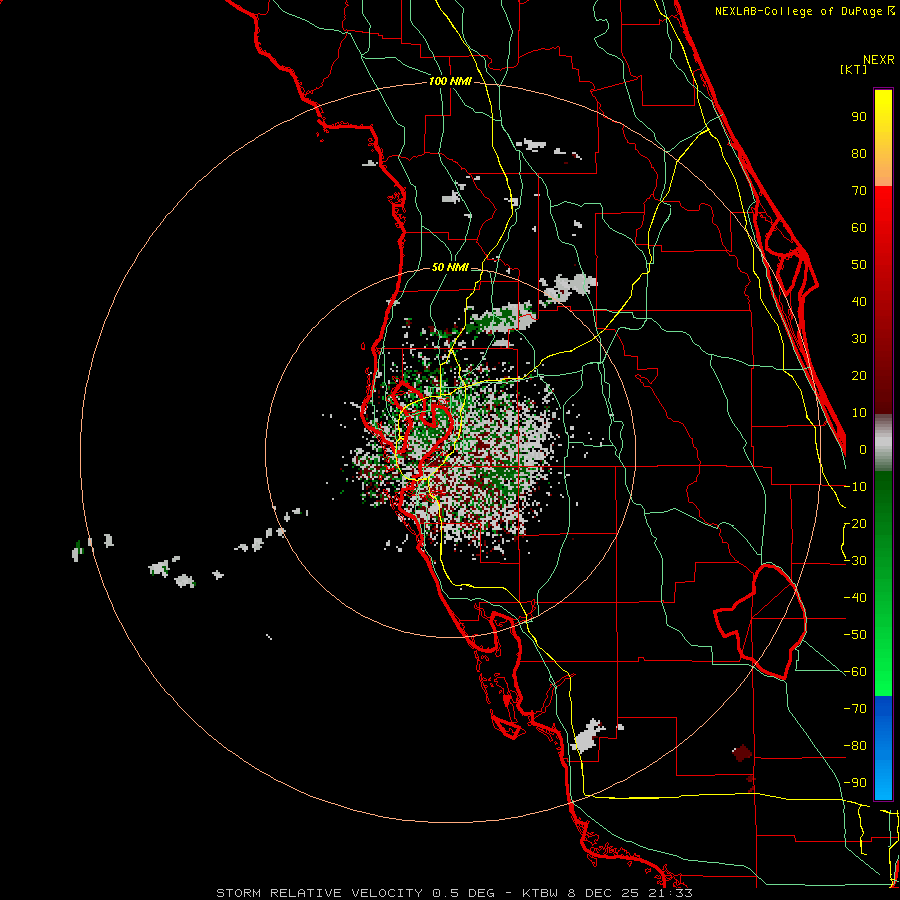Click the -70 value on the velocity scale
The height and width of the screenshot is (900, 900).
pyautogui.click(x=855, y=709)
